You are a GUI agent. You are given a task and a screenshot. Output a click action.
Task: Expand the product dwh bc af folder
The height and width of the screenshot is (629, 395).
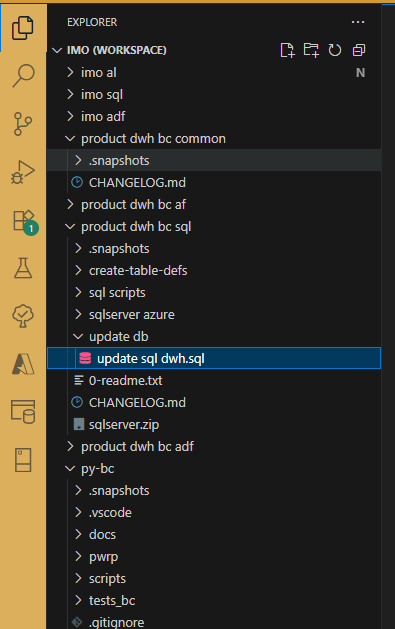pyautogui.click(x=70, y=204)
